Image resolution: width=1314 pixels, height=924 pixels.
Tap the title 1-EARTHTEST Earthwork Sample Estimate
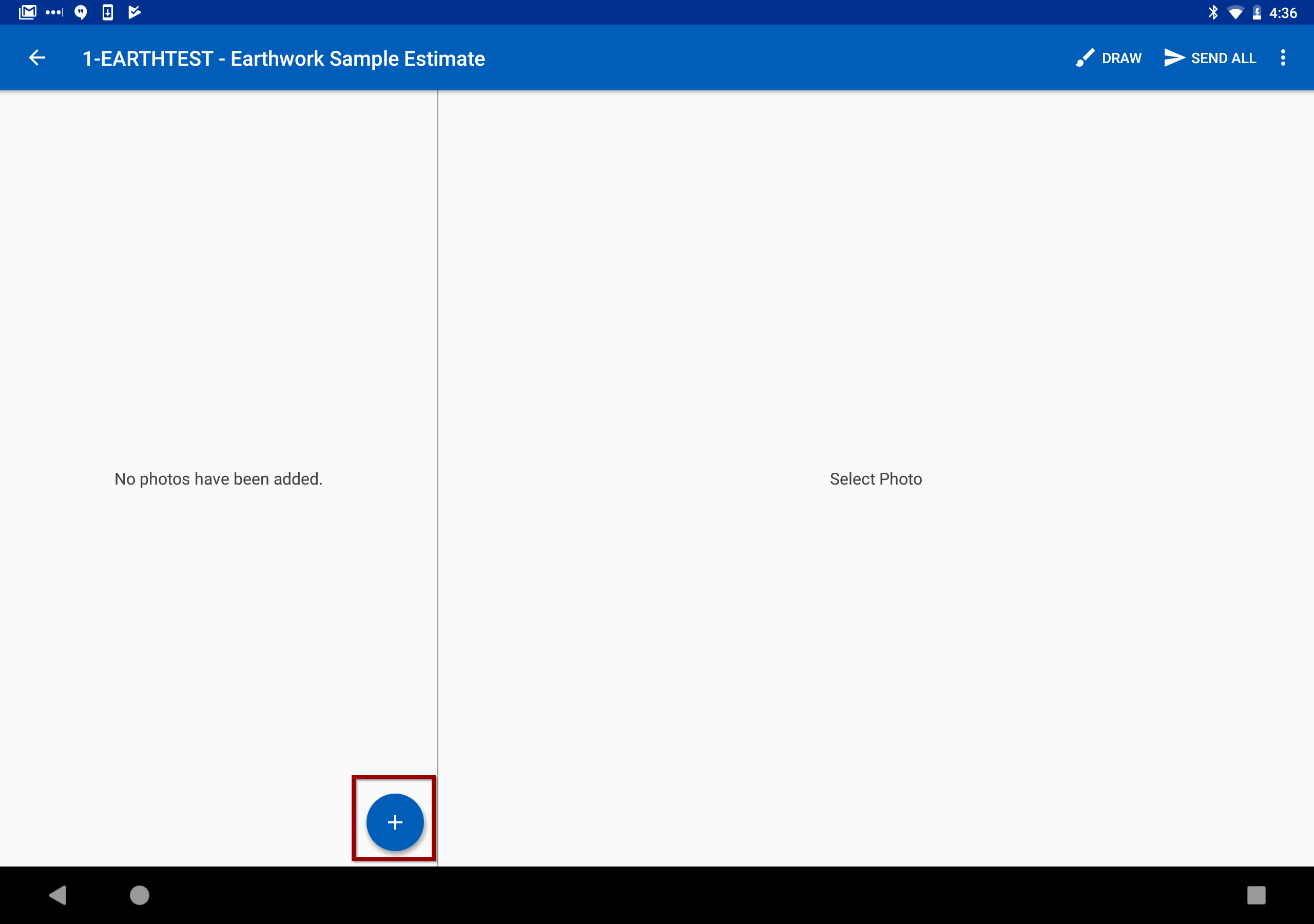[283, 57]
